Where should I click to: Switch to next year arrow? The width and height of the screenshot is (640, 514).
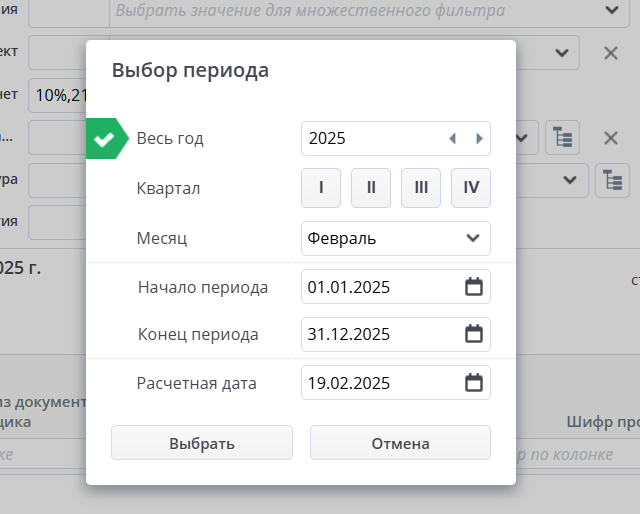click(x=479, y=139)
